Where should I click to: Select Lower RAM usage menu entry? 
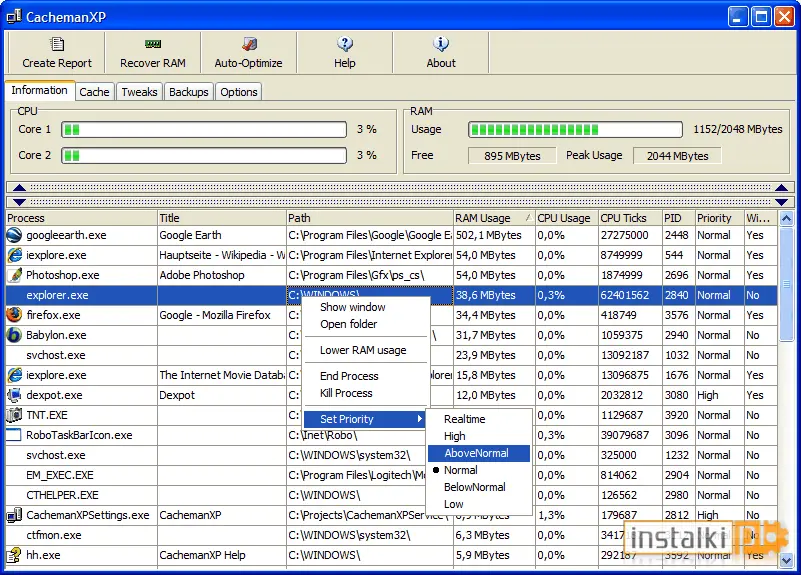(x=363, y=350)
